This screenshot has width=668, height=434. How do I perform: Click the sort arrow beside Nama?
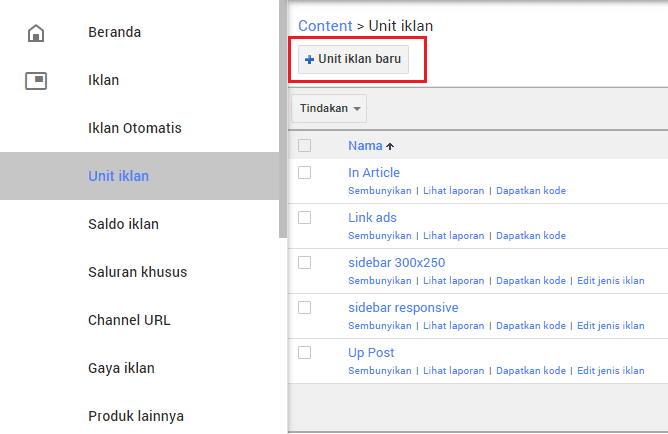(x=390, y=146)
